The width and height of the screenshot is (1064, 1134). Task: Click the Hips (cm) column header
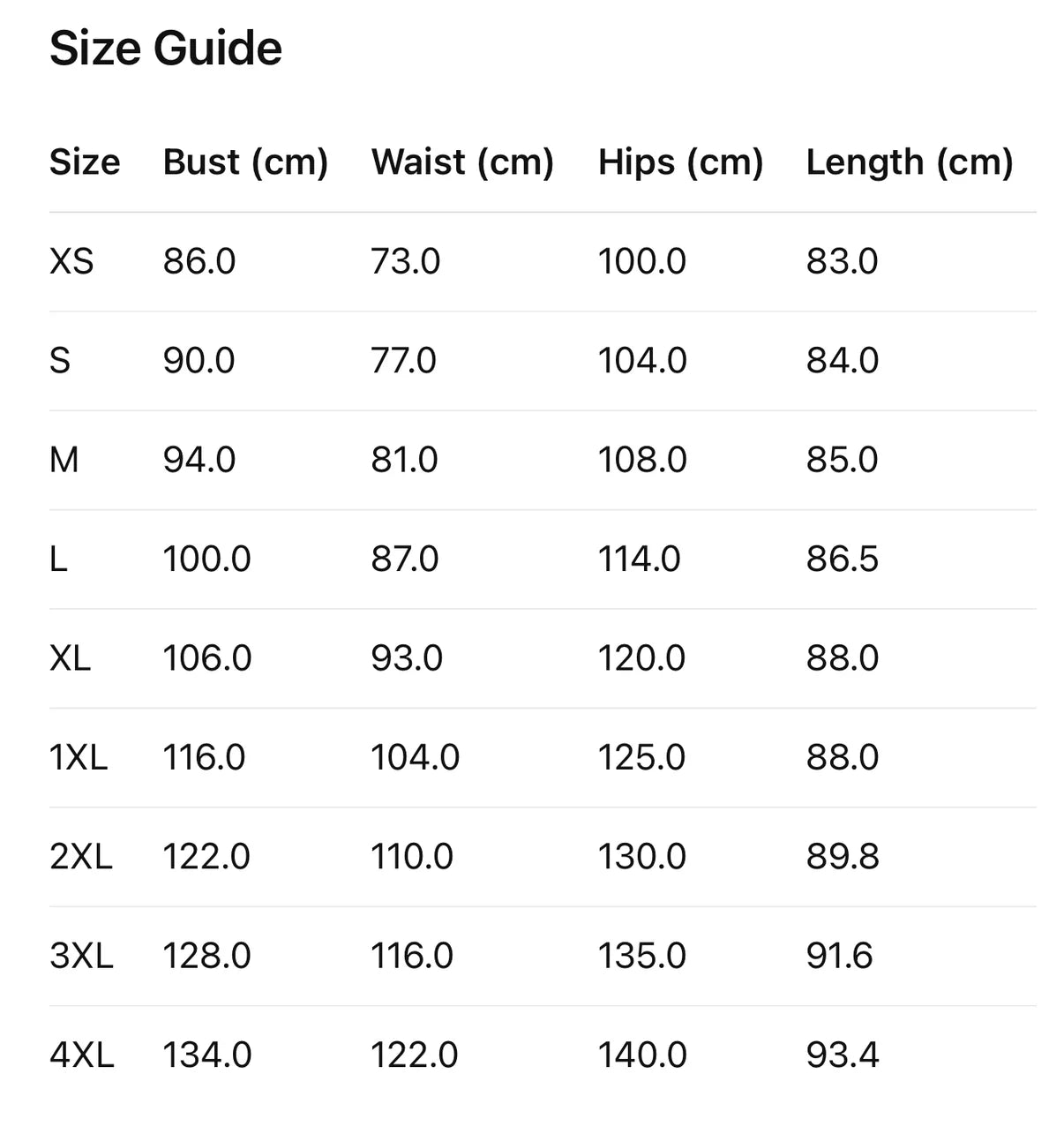click(680, 162)
